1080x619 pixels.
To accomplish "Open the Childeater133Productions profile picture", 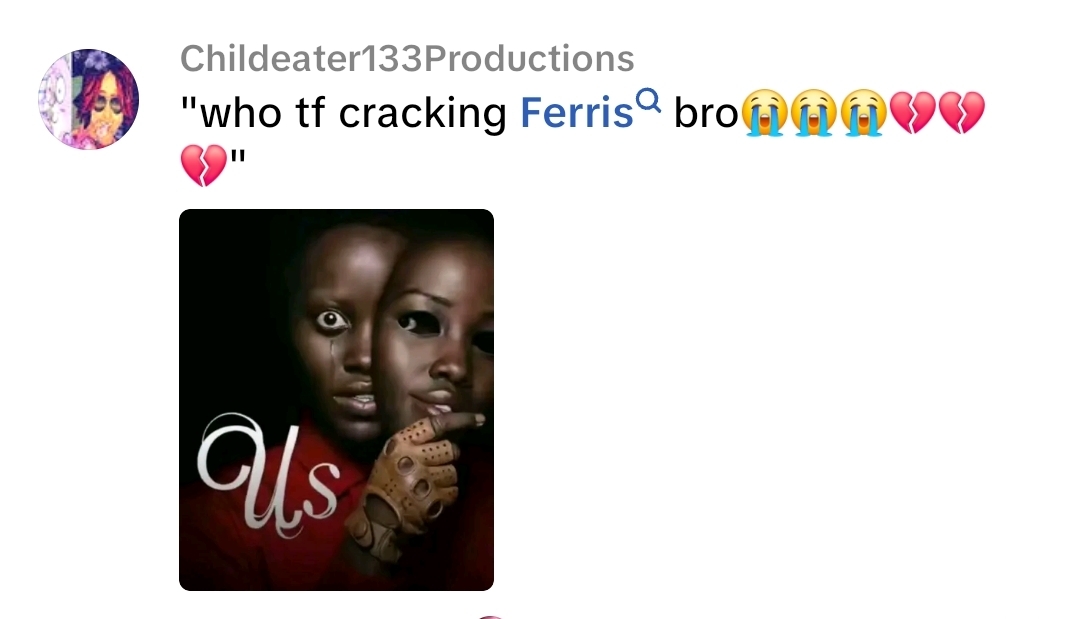I will coord(88,99).
